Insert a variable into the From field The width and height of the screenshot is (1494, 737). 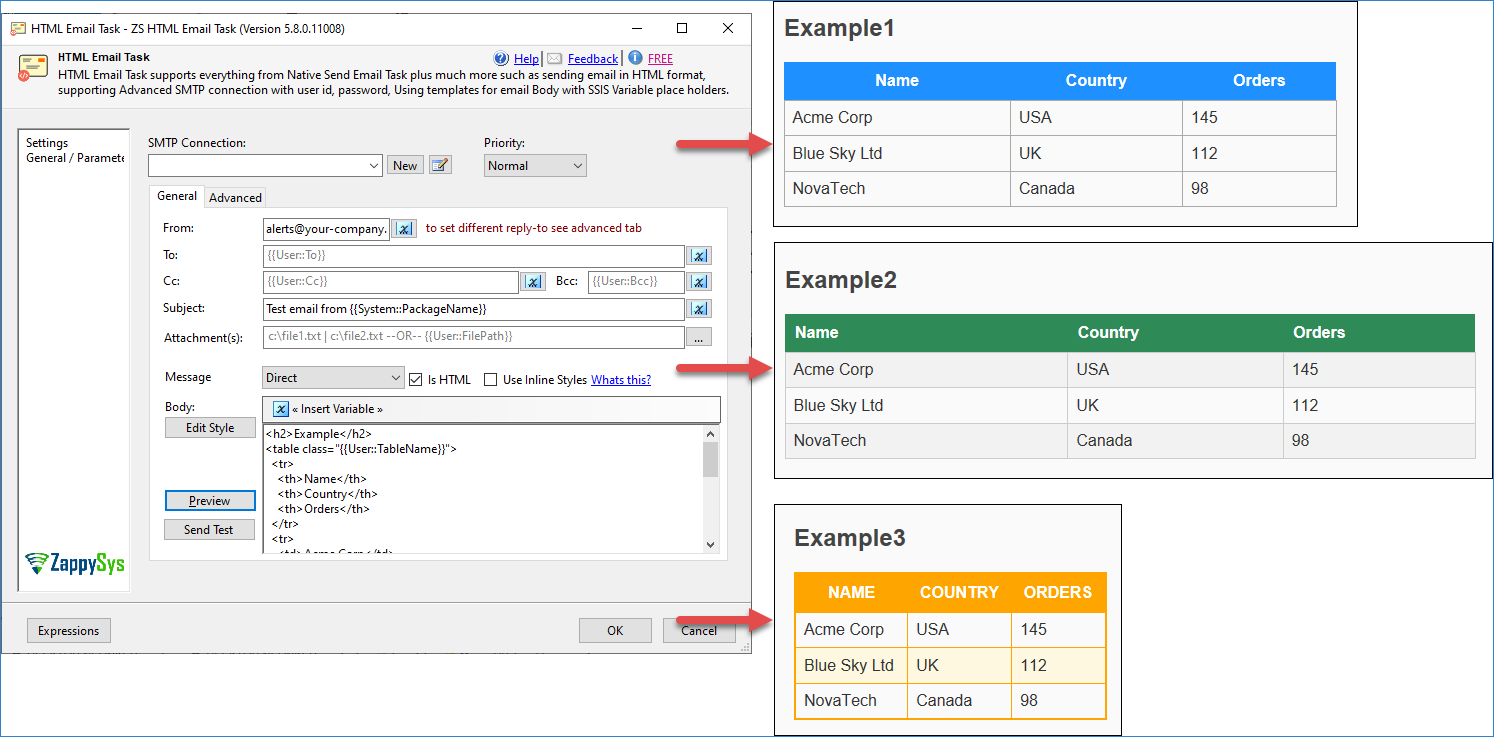403,228
